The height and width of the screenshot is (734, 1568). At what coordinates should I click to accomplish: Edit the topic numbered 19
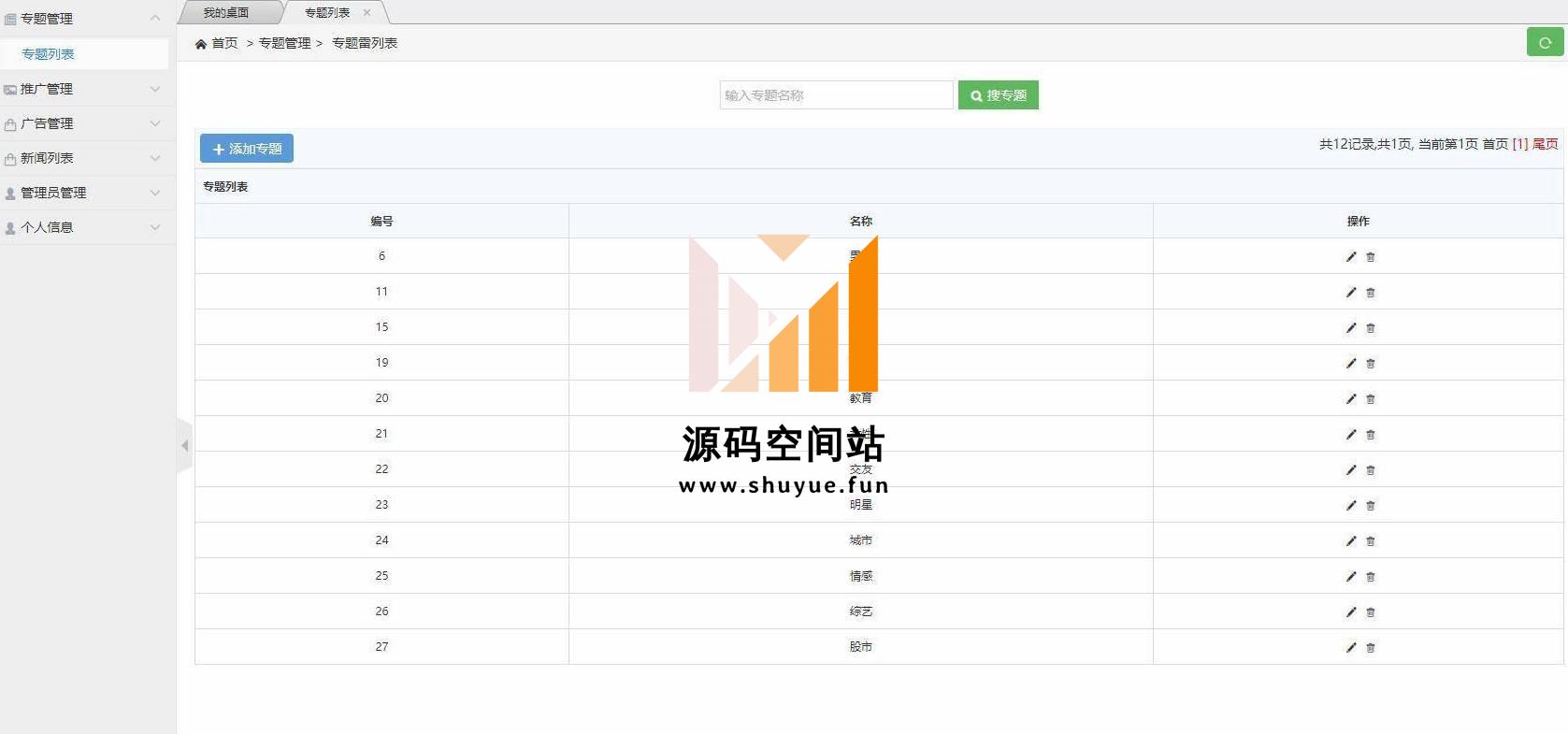1351,363
